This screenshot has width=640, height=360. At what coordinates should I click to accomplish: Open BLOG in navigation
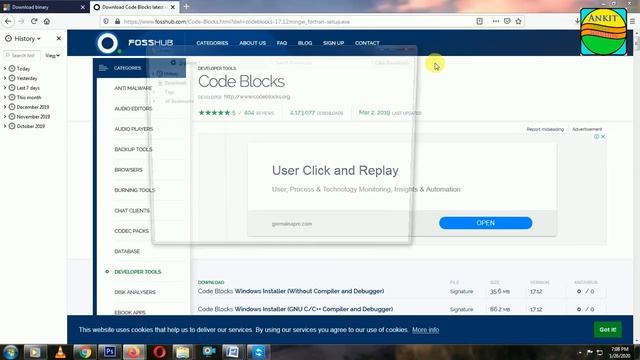305,43
